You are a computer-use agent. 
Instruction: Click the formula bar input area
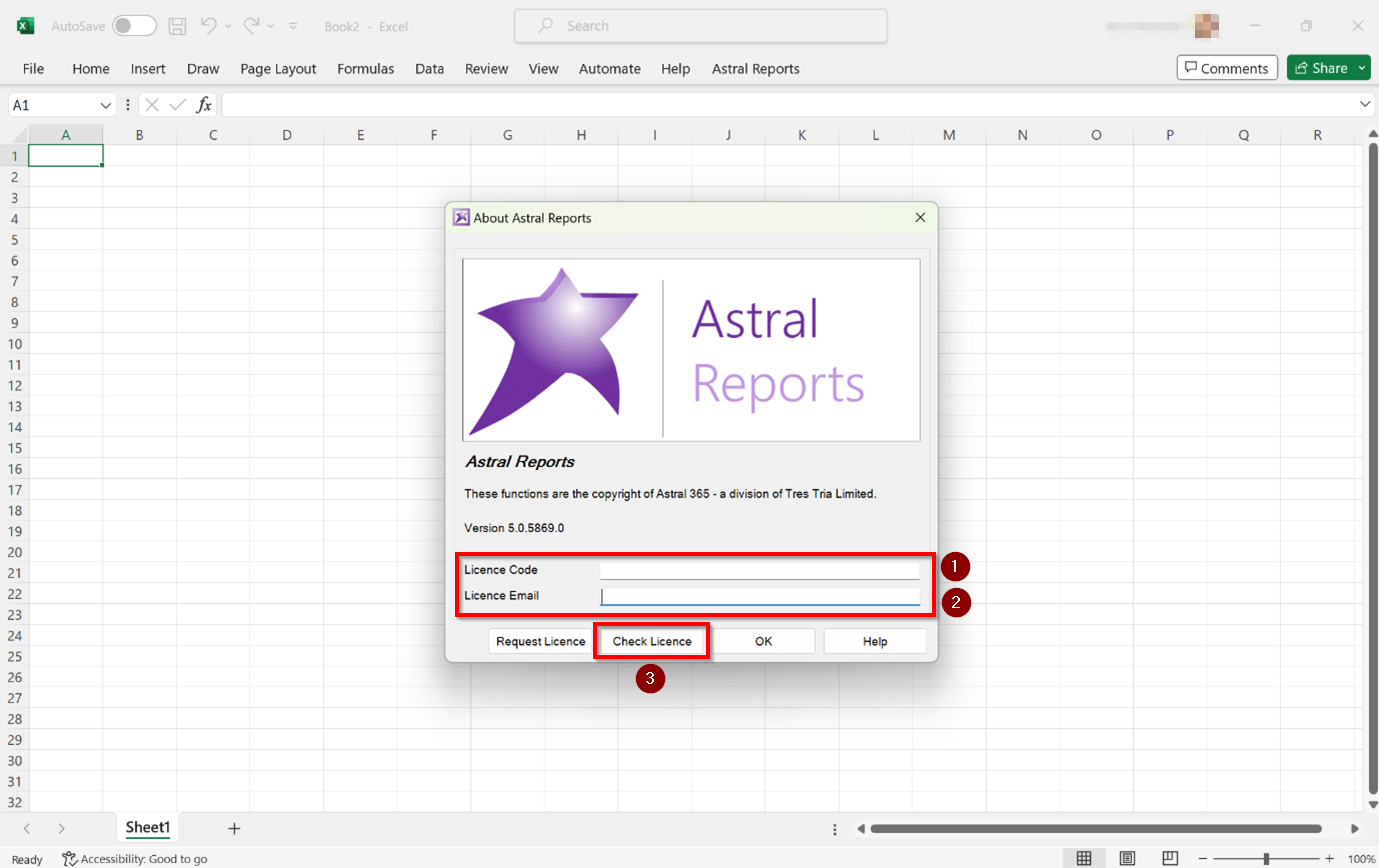[790, 105]
